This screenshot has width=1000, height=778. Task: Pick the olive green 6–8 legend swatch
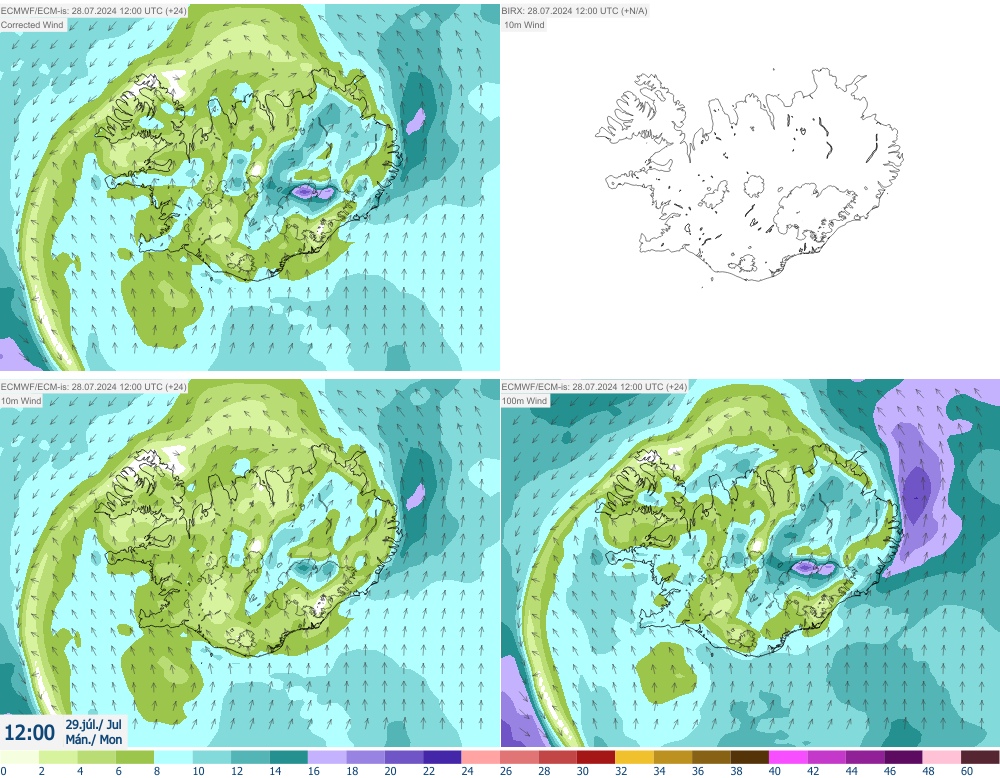[135, 757]
